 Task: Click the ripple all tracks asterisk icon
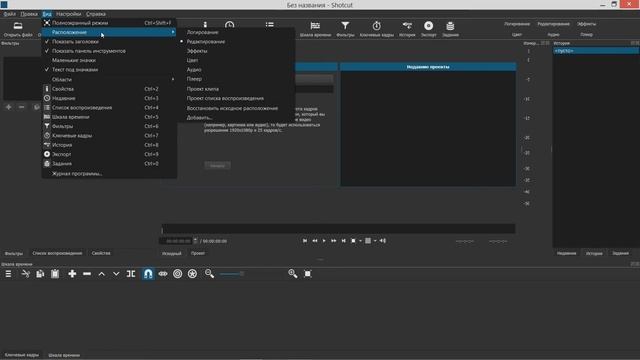pyautogui.click(x=192, y=274)
